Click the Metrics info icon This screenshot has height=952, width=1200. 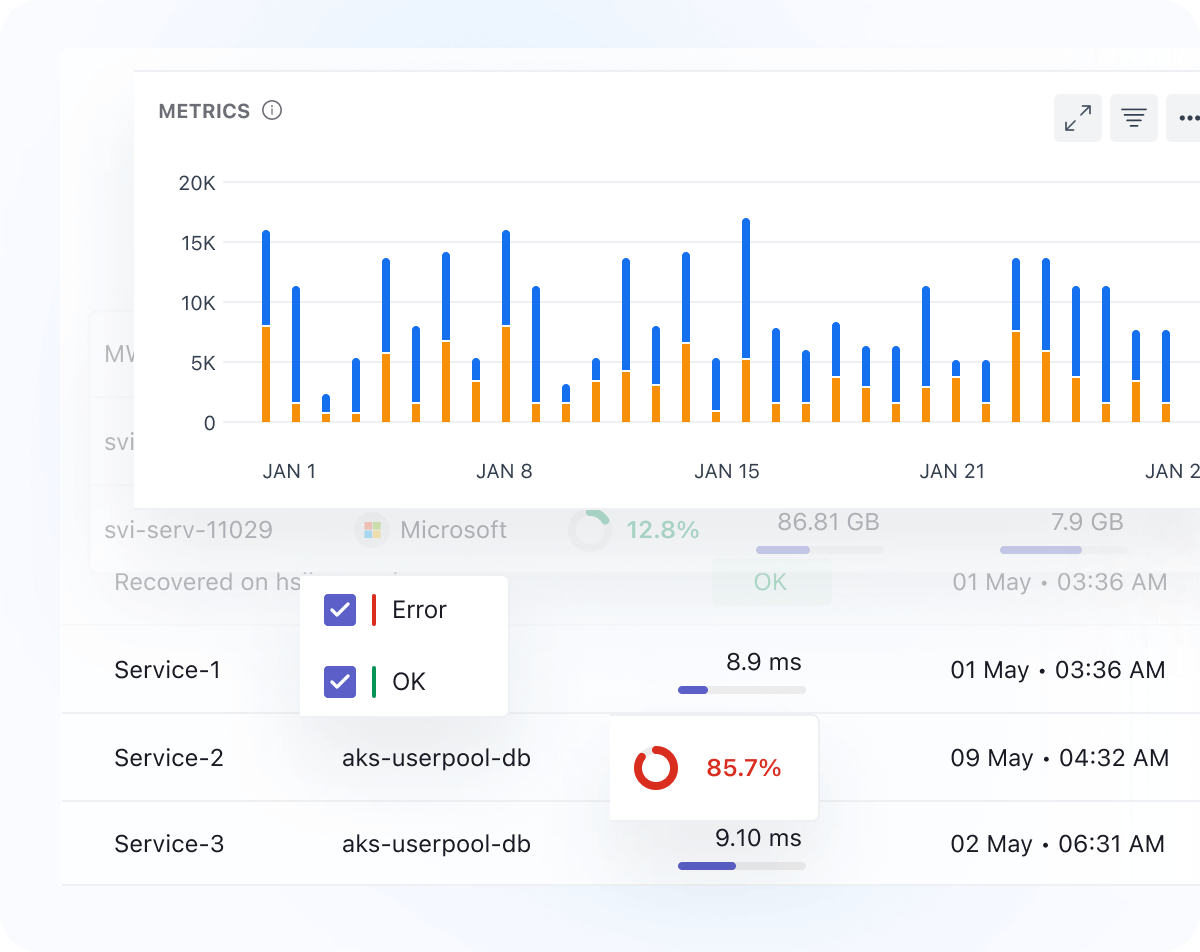pos(272,111)
